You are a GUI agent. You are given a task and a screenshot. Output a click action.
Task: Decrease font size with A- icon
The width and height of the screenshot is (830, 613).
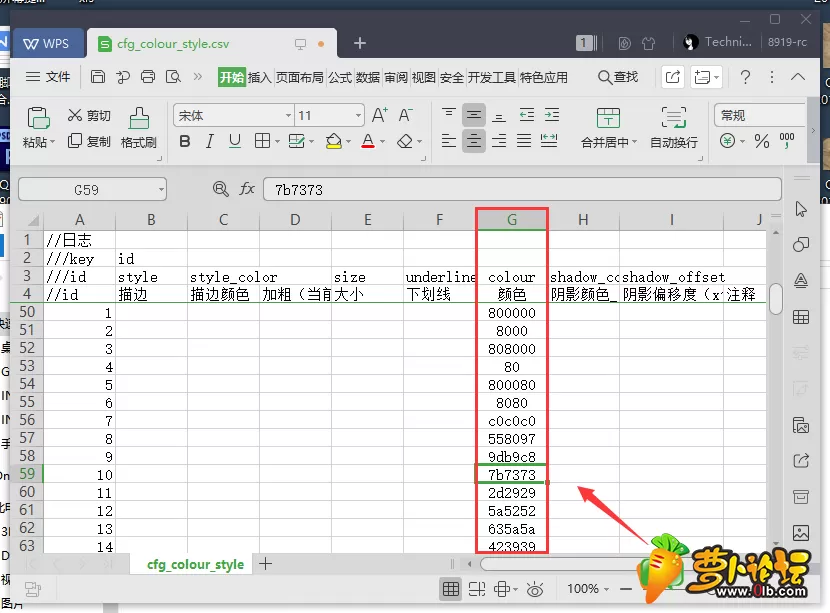[405, 115]
